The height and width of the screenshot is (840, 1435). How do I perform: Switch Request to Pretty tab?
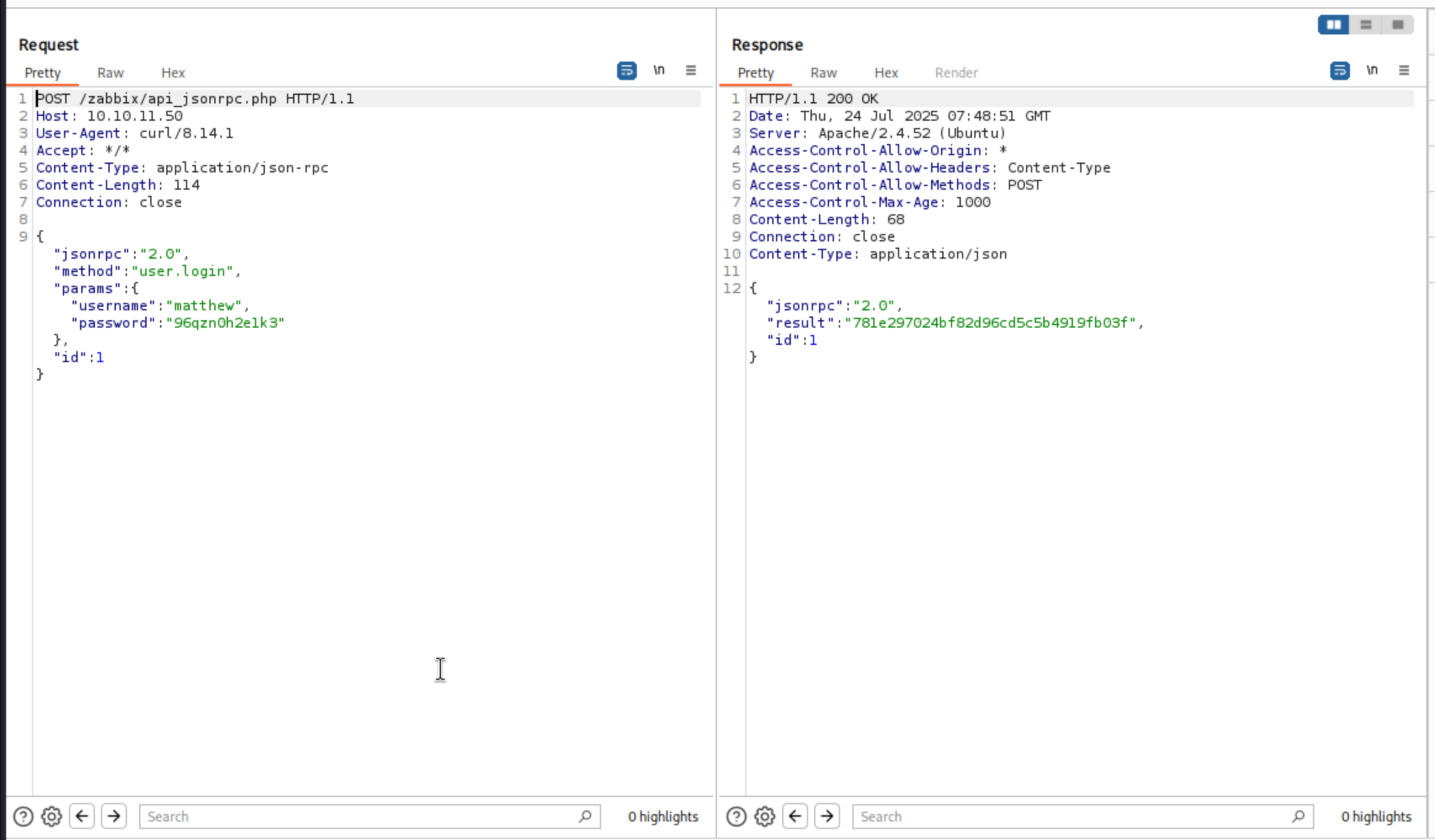point(42,73)
